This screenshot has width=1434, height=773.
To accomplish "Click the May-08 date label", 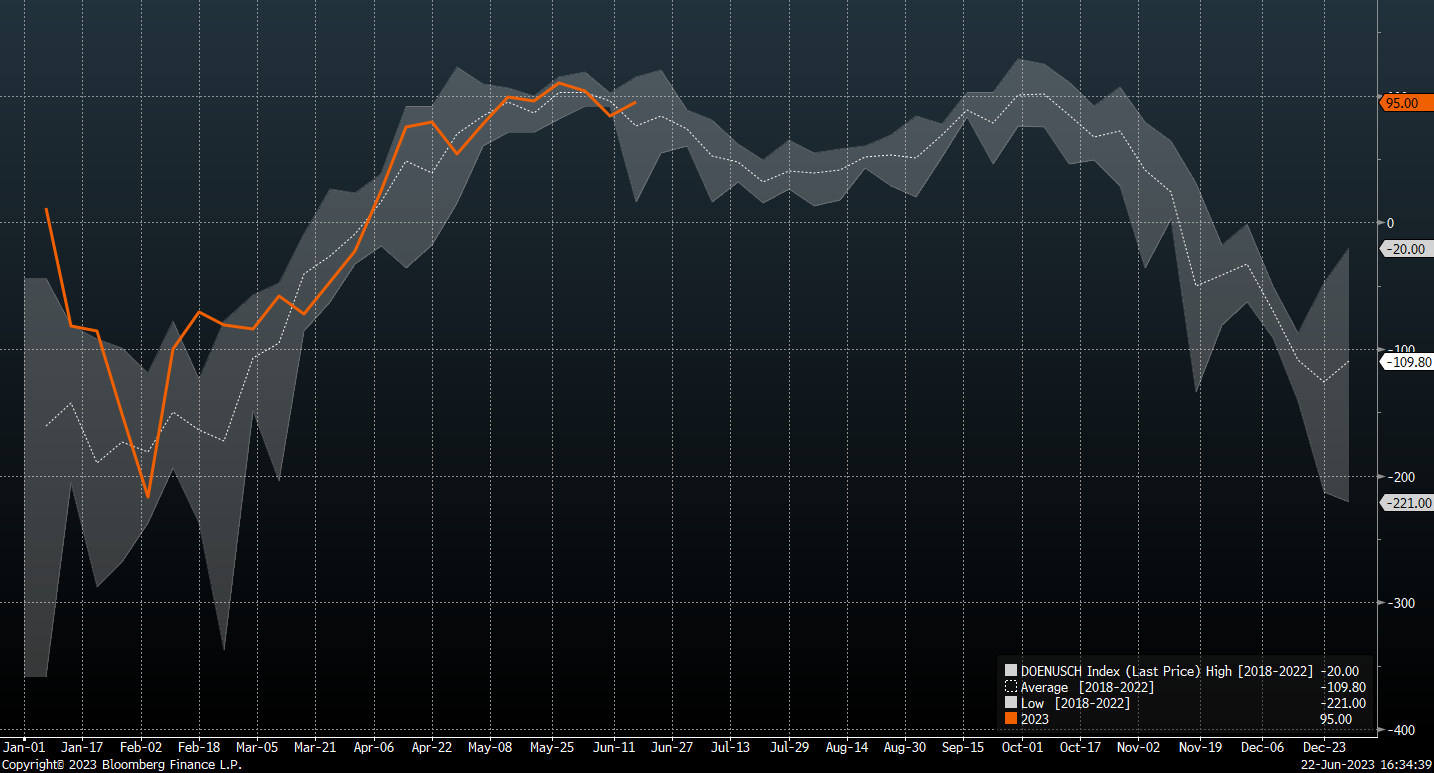I will tap(490, 747).
